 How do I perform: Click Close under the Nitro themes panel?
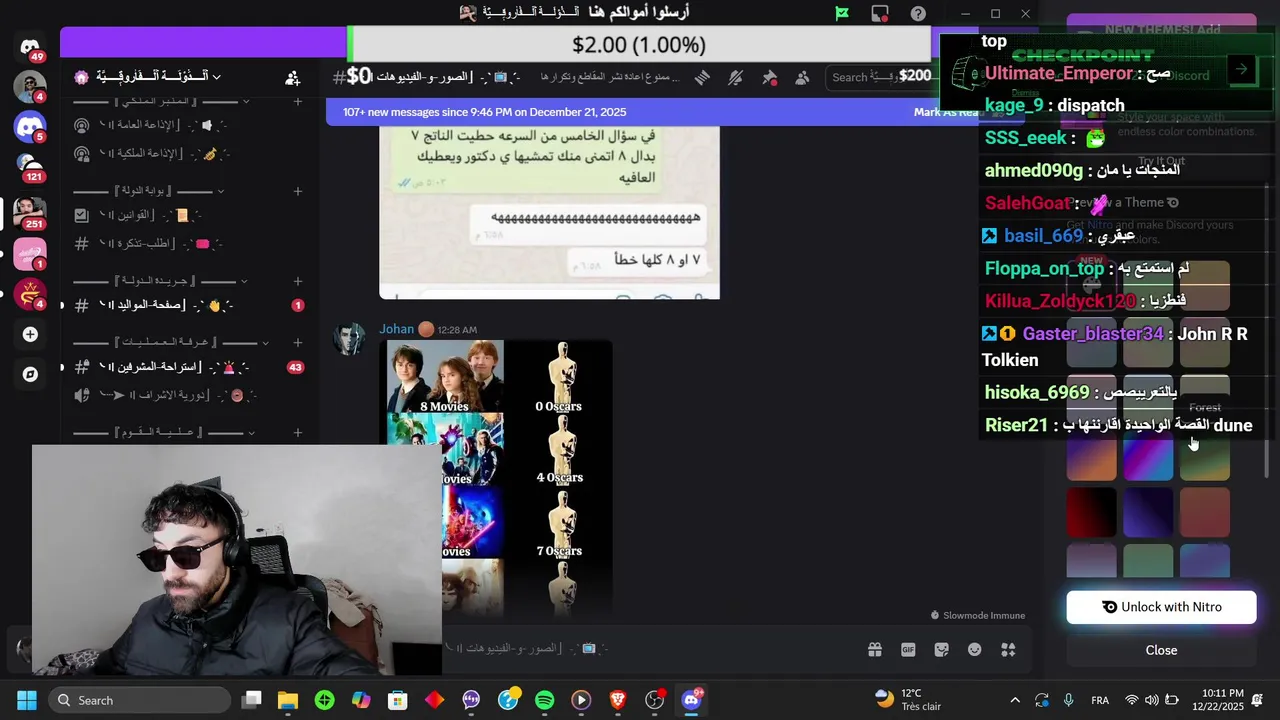click(x=1161, y=650)
